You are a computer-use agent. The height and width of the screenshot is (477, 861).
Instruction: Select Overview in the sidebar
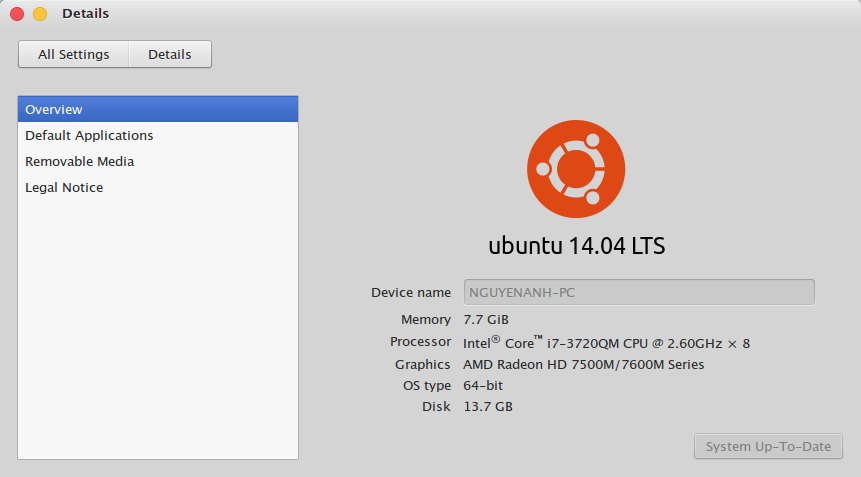(158, 109)
